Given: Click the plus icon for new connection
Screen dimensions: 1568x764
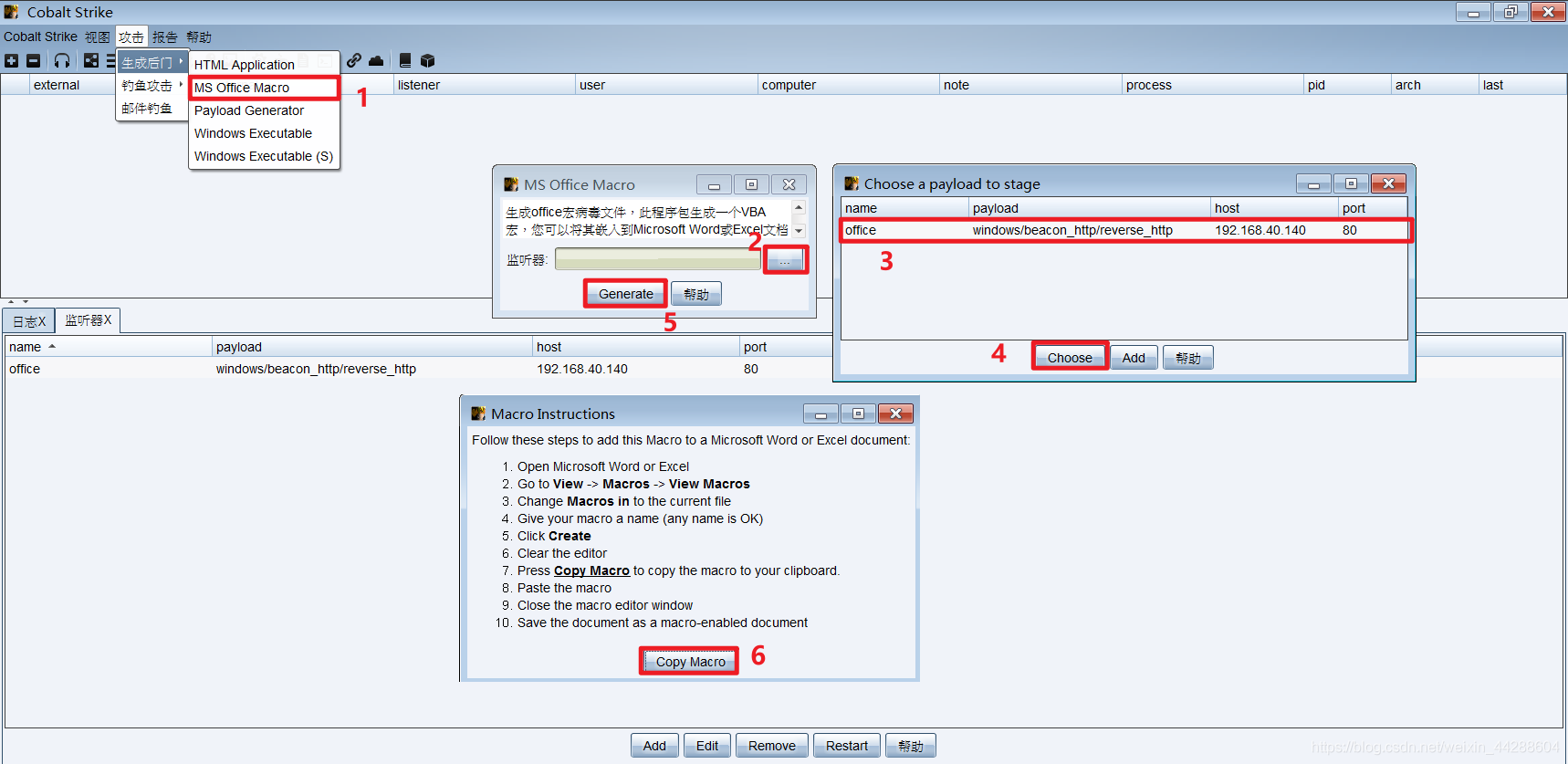Looking at the screenshot, I should (x=11, y=61).
